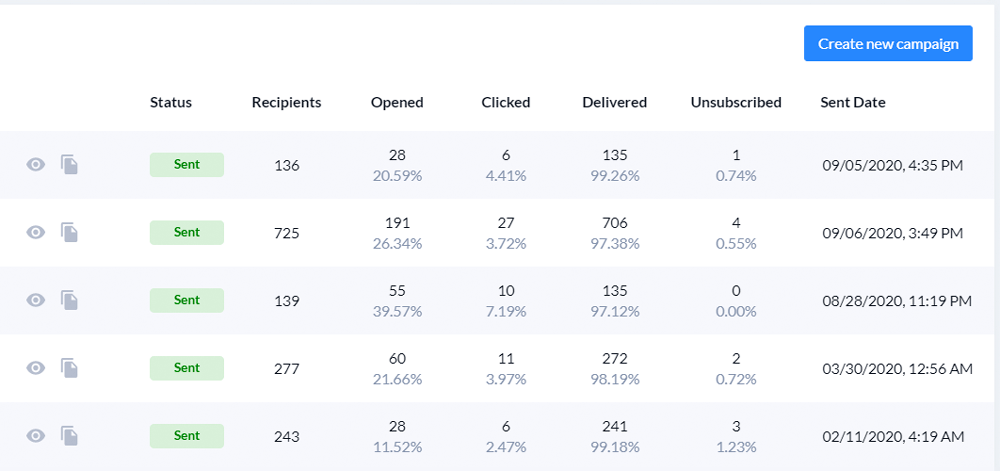View the campaign sent 09/05/2020 via eye icon
The height and width of the screenshot is (471, 1000).
pyautogui.click(x=36, y=164)
